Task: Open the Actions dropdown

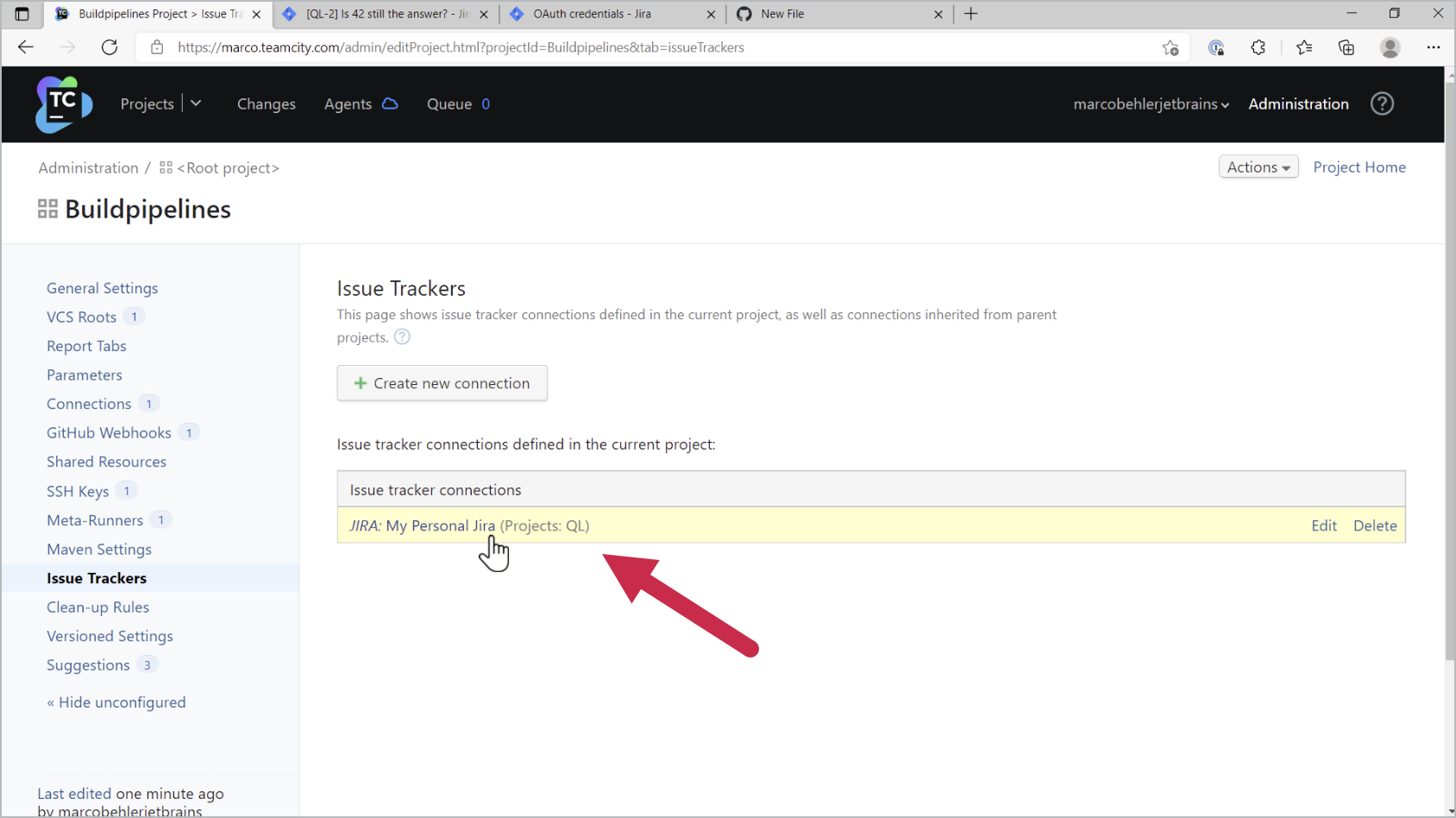Action: click(1258, 167)
